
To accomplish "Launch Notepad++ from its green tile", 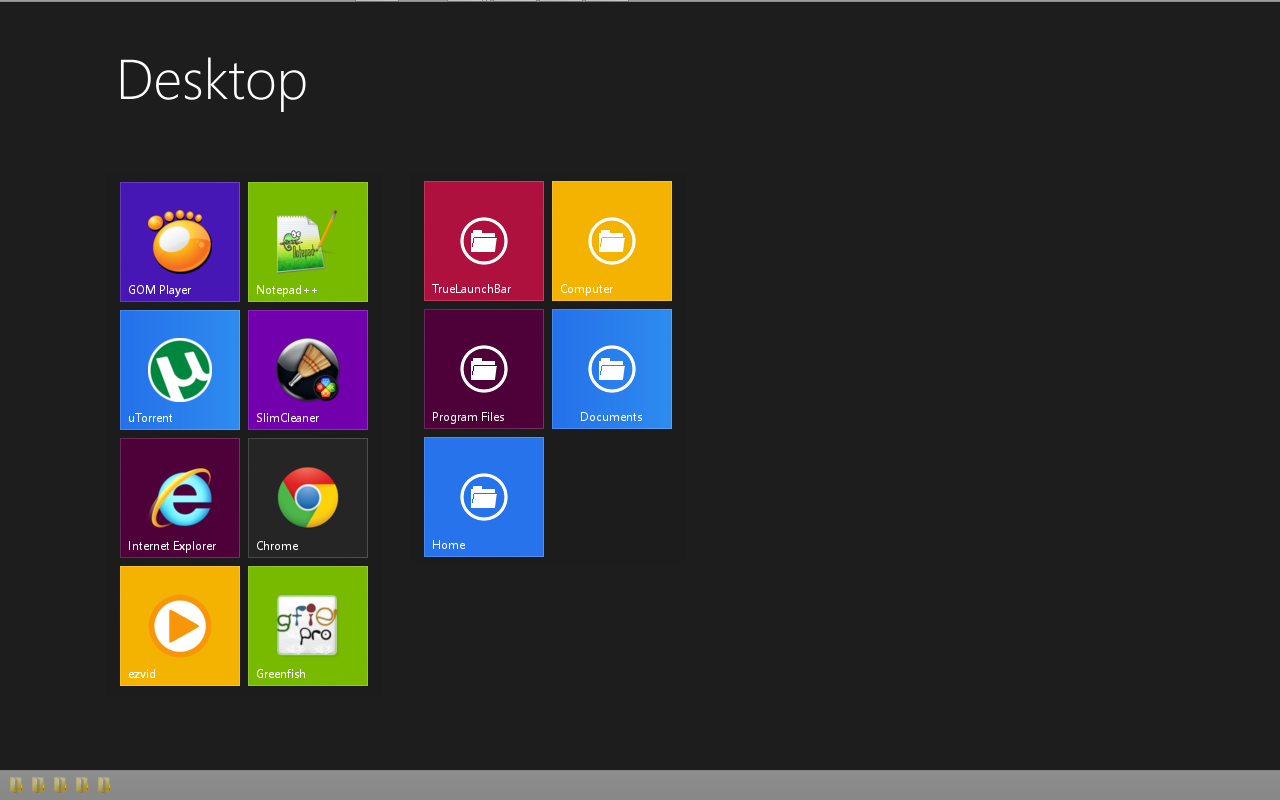I will (308, 241).
